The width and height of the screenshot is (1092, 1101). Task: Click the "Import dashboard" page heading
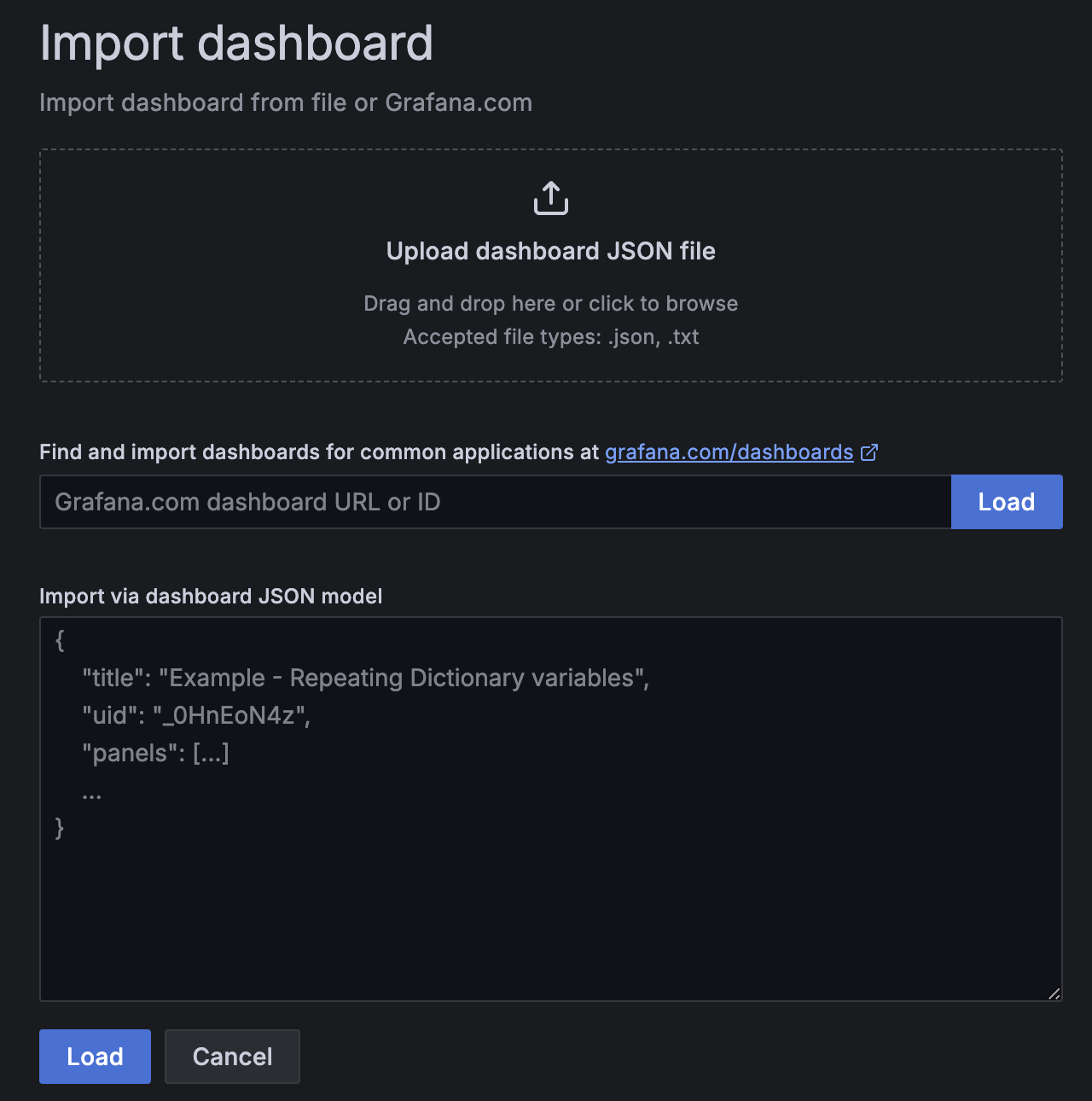[x=236, y=43]
